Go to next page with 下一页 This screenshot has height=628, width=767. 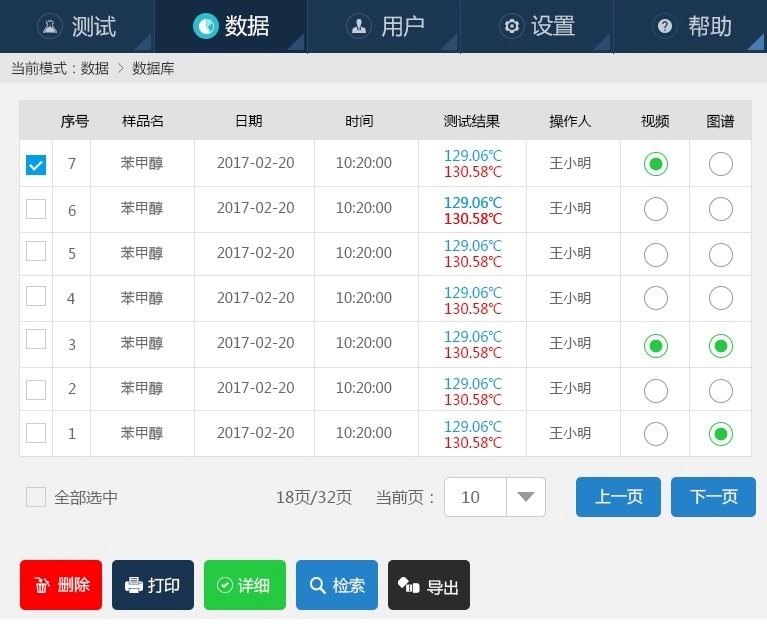tap(713, 497)
